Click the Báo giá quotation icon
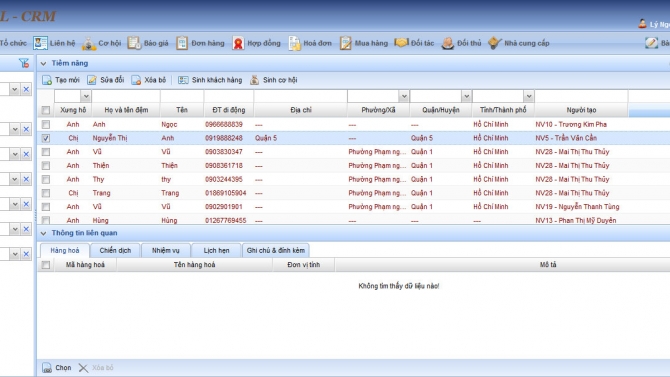 (x=134, y=43)
